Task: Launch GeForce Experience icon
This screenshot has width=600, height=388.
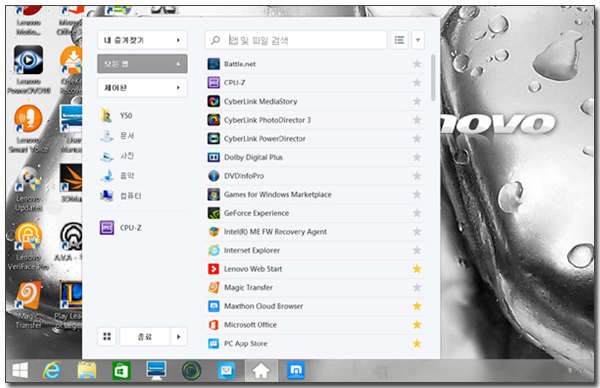Action: point(214,213)
